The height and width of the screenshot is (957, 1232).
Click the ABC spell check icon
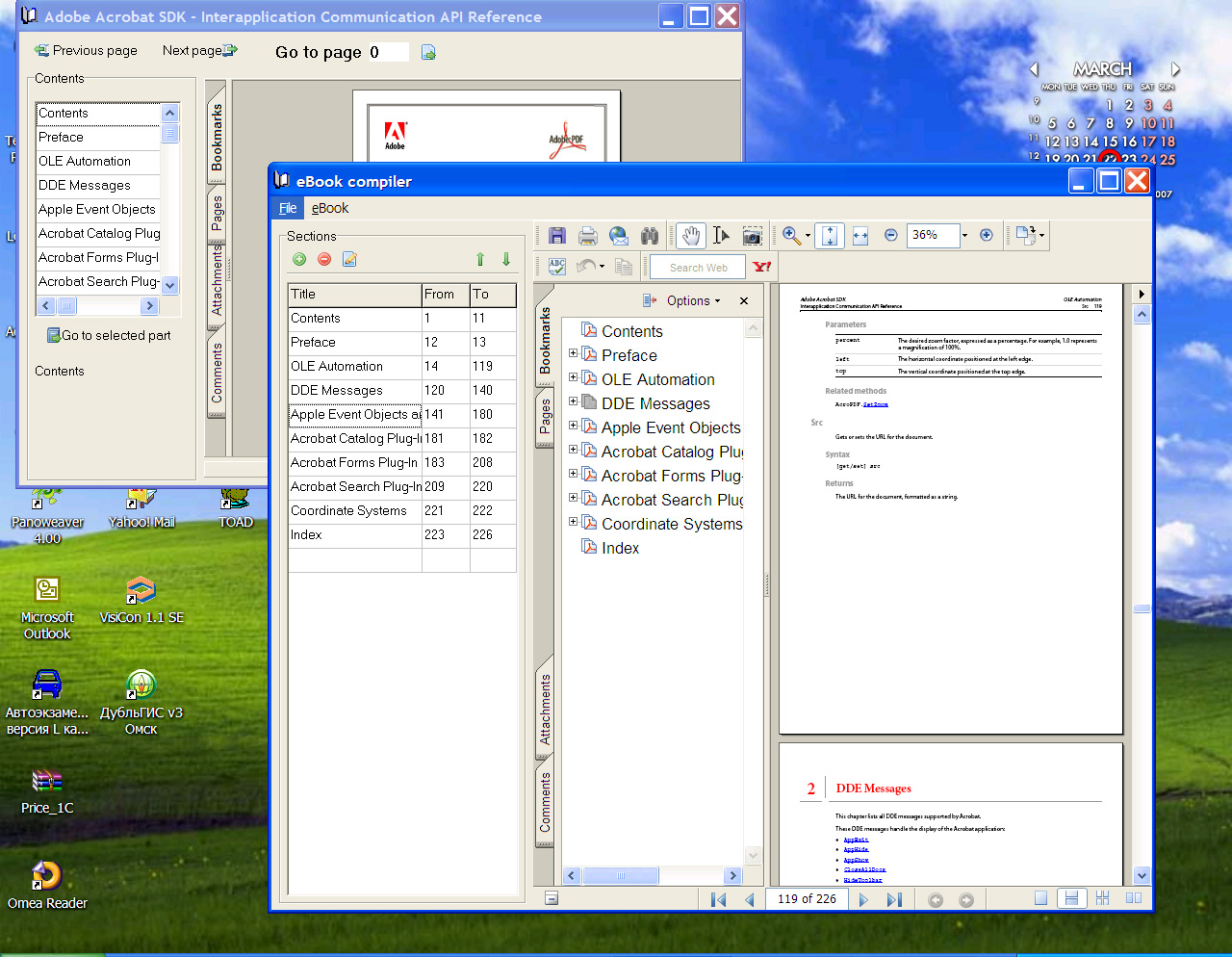pyautogui.click(x=556, y=267)
